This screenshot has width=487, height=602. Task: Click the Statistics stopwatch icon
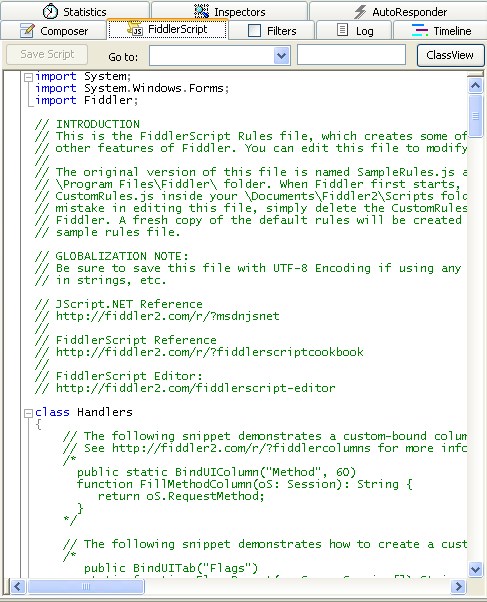tap(50, 11)
